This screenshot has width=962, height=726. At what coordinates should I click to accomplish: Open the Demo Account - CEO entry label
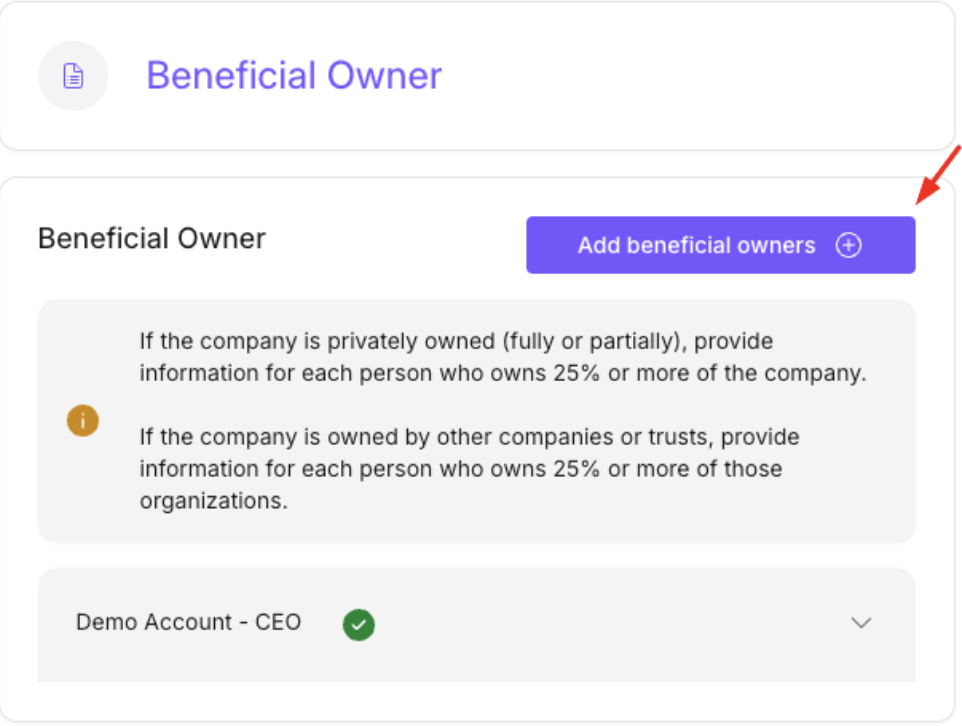[x=188, y=622]
